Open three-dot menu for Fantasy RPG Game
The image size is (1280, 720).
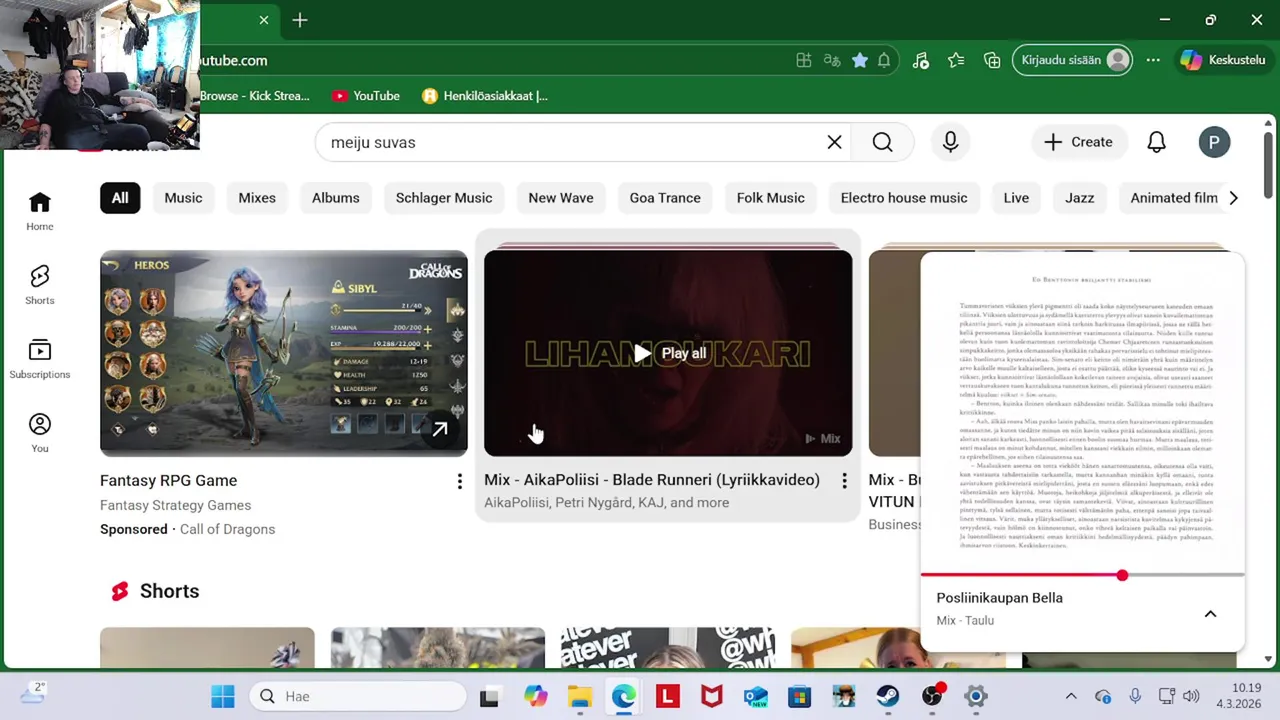459,481
